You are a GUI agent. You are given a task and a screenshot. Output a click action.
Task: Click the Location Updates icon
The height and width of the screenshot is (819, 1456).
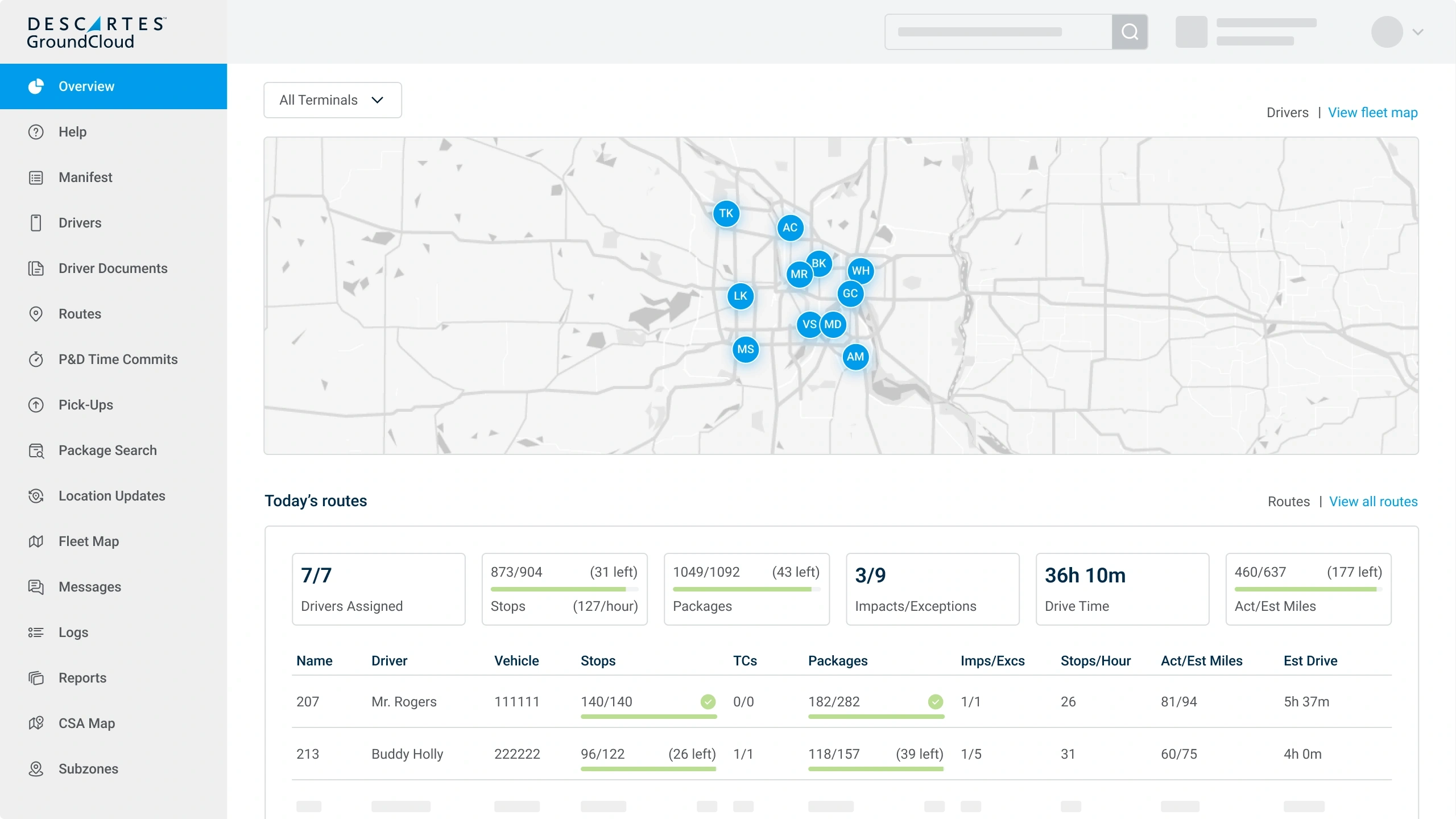36,496
